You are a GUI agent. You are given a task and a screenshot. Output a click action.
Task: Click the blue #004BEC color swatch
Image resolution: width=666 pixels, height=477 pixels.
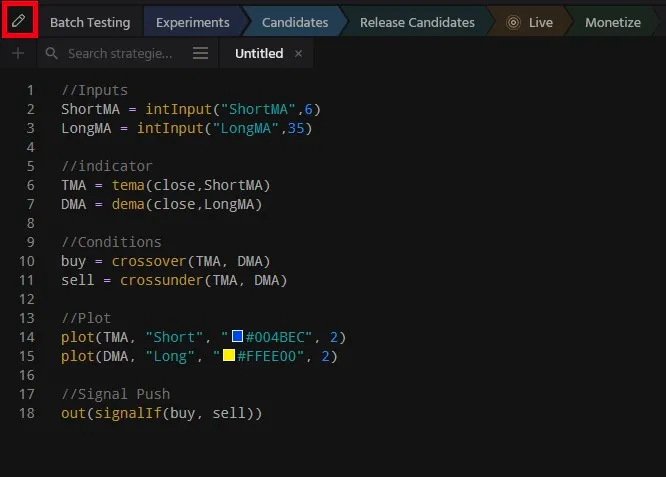[237, 336]
